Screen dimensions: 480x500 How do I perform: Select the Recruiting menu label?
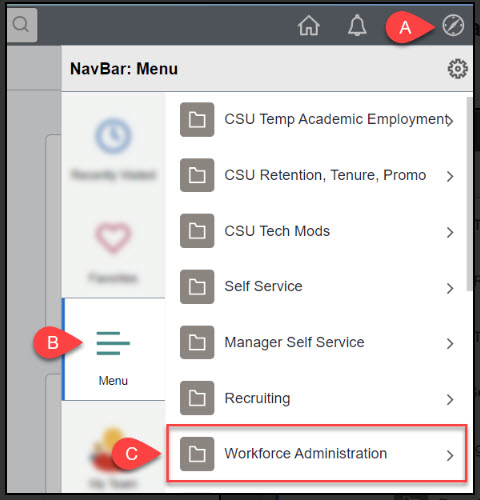pos(257,398)
